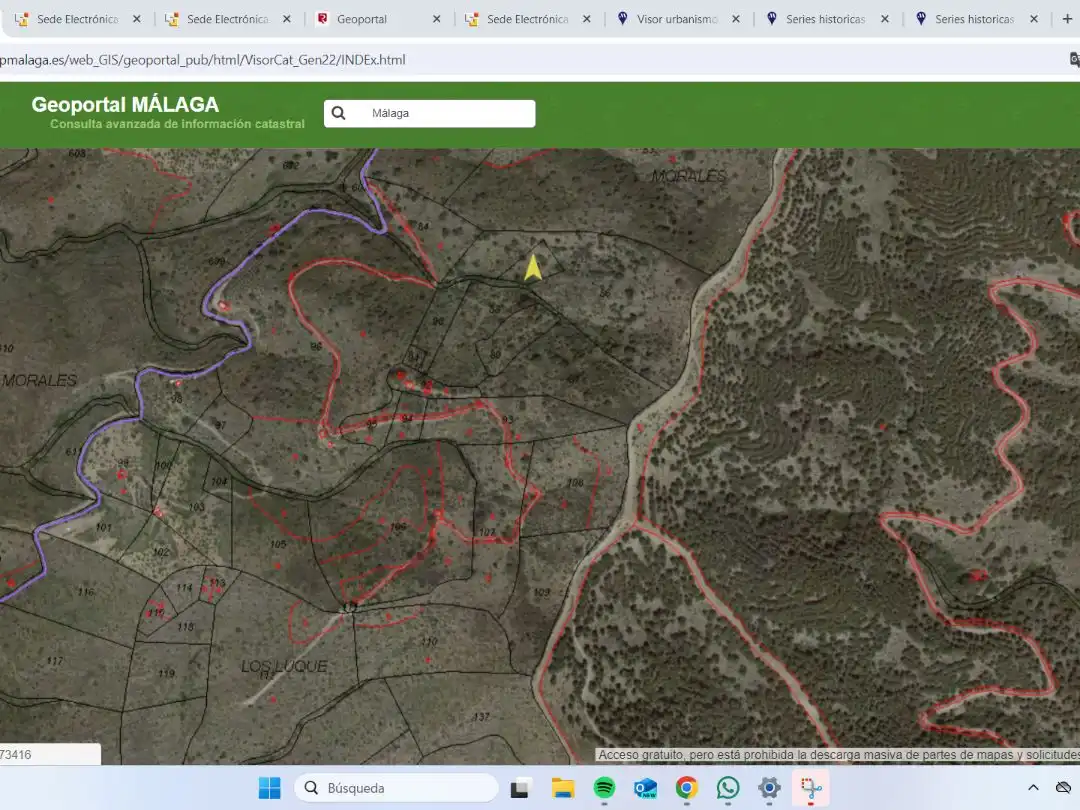Open Task View from the taskbar
The image size is (1080, 810).
click(x=521, y=788)
